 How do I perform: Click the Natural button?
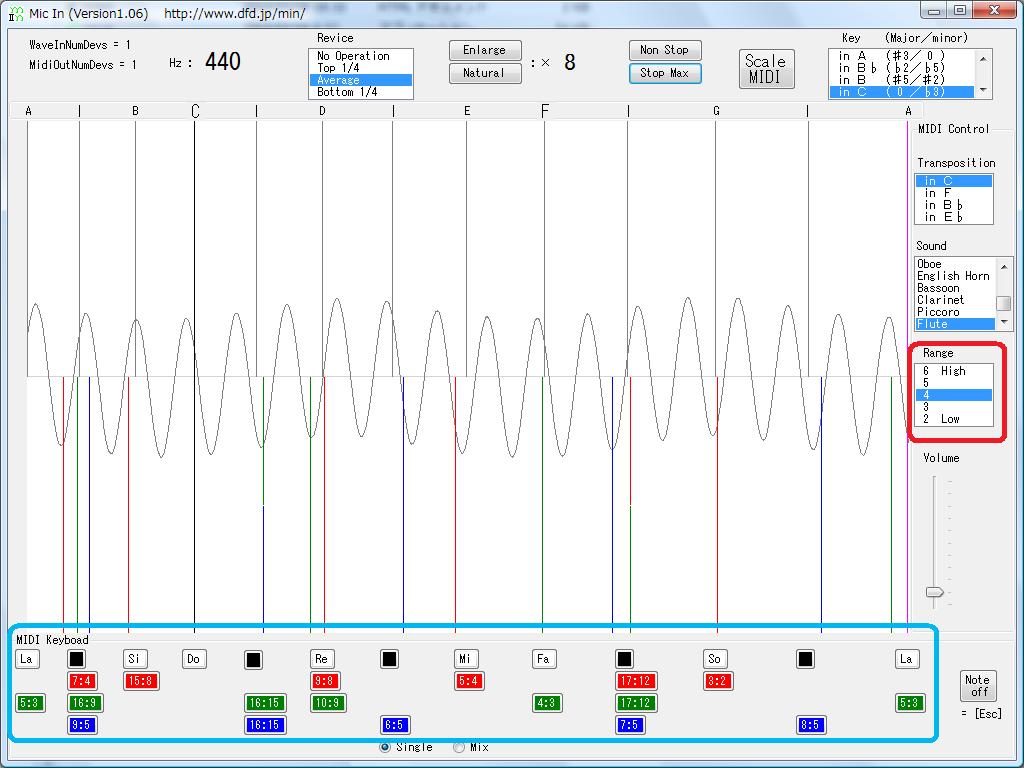[485, 73]
